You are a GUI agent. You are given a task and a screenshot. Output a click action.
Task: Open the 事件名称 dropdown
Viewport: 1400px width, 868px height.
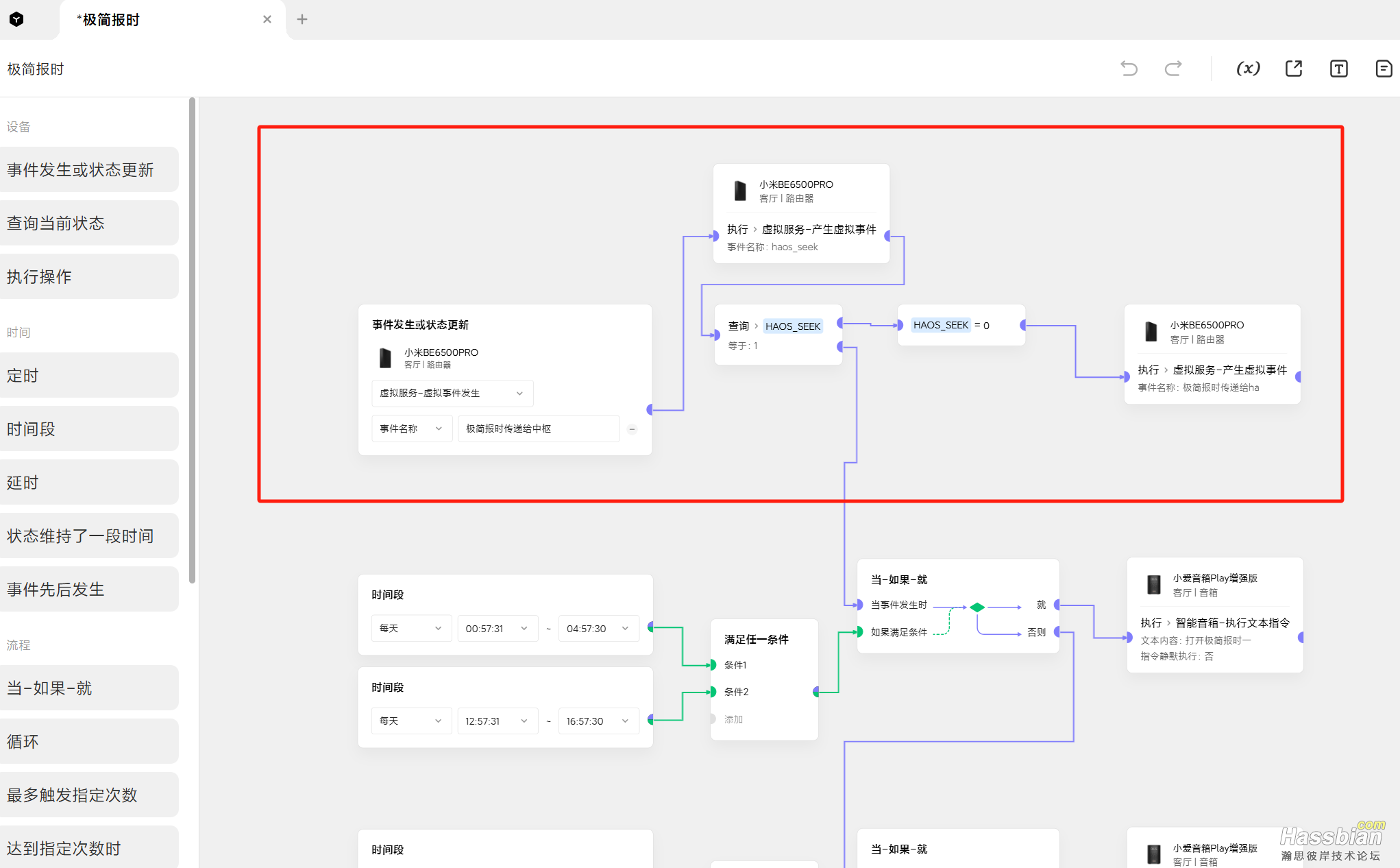pyautogui.click(x=411, y=429)
